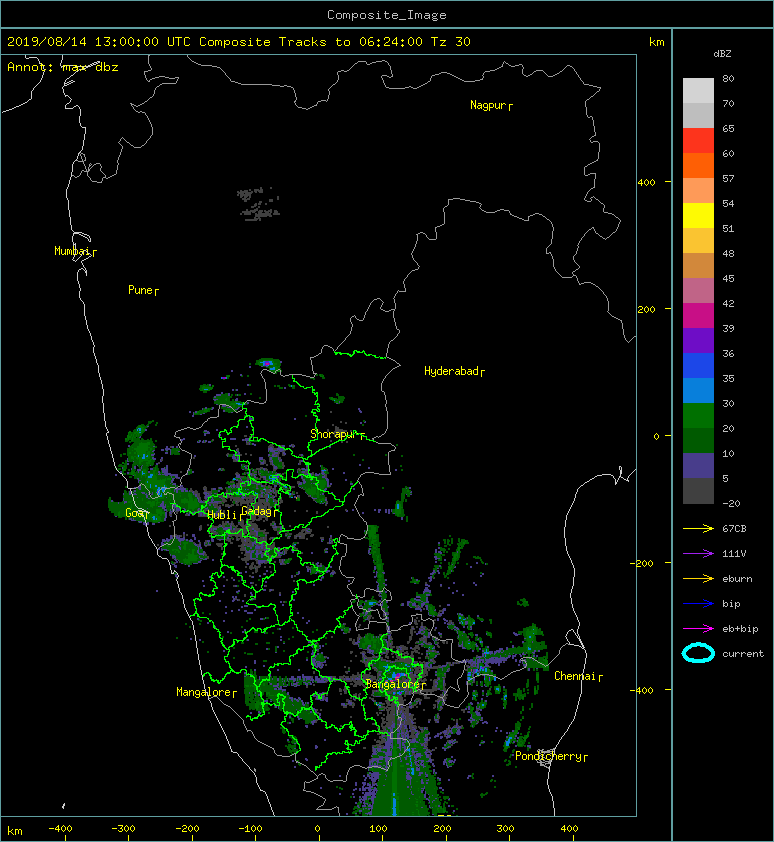Screen dimensions: 774x842
Task: Click the Hubli city label
Action: tap(222, 515)
